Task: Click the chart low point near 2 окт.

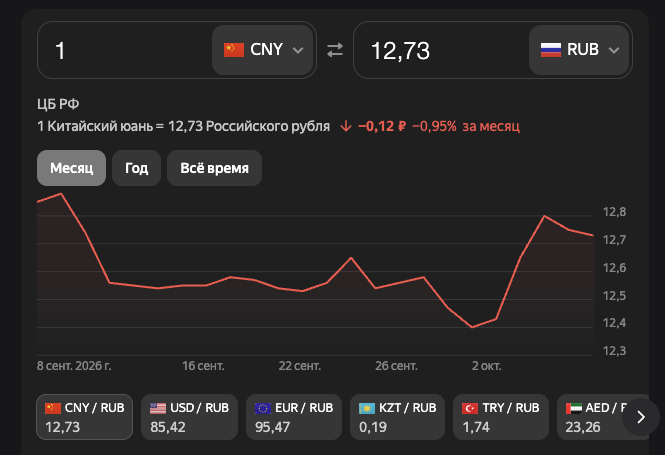Action: 472,327
